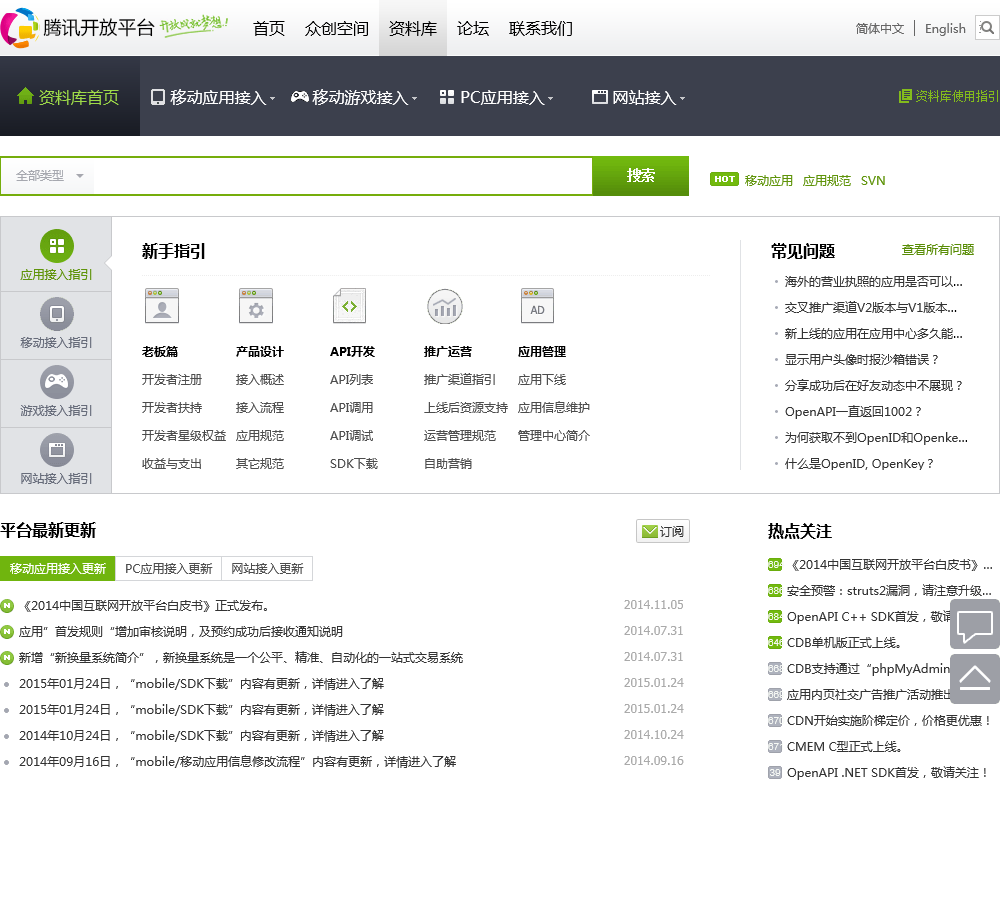Screen dimensions: 1000x909
Task: Open the 全部类型 search type dropdown
Action: tap(49, 176)
